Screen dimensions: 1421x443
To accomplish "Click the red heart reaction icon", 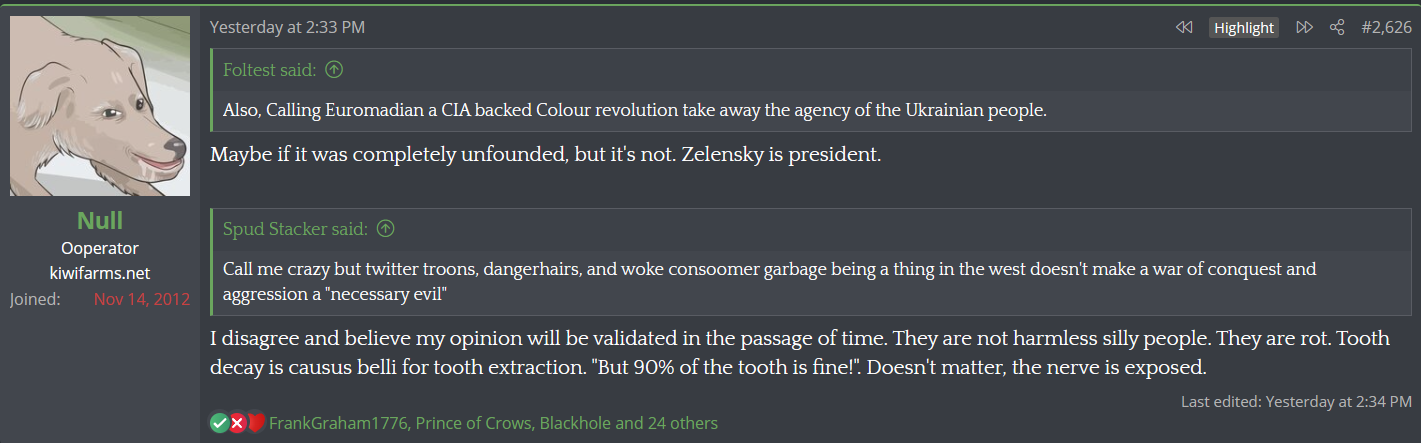I will [x=255, y=423].
